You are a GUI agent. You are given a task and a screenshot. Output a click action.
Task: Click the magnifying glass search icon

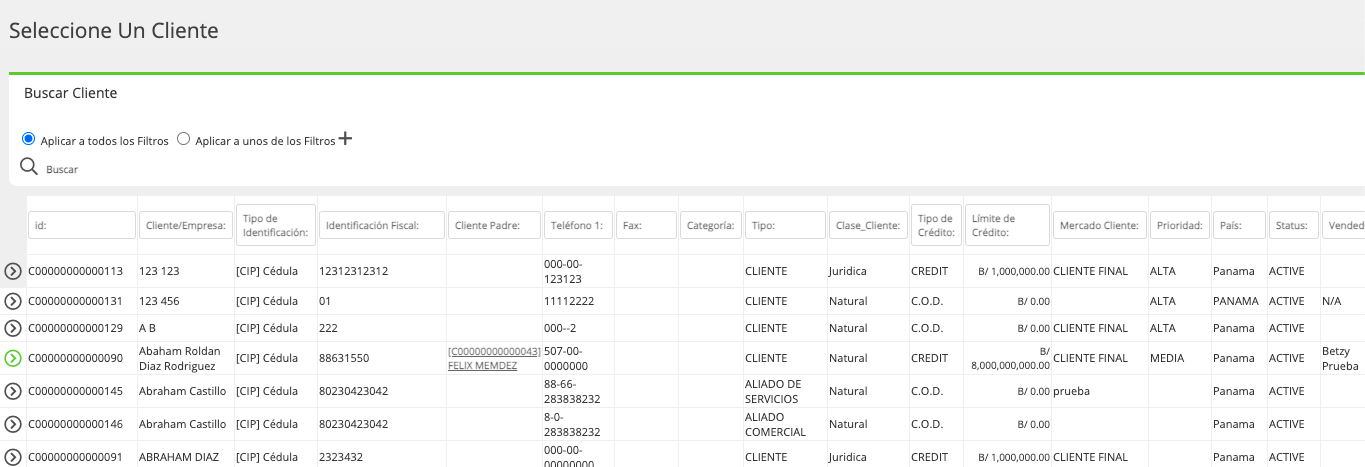point(29,166)
